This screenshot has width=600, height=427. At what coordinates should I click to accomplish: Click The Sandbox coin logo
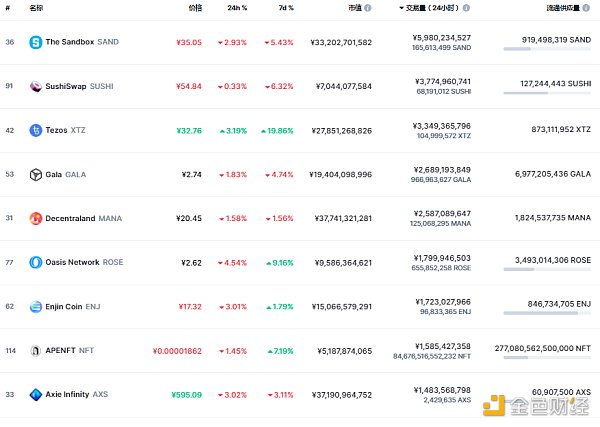(x=36, y=42)
